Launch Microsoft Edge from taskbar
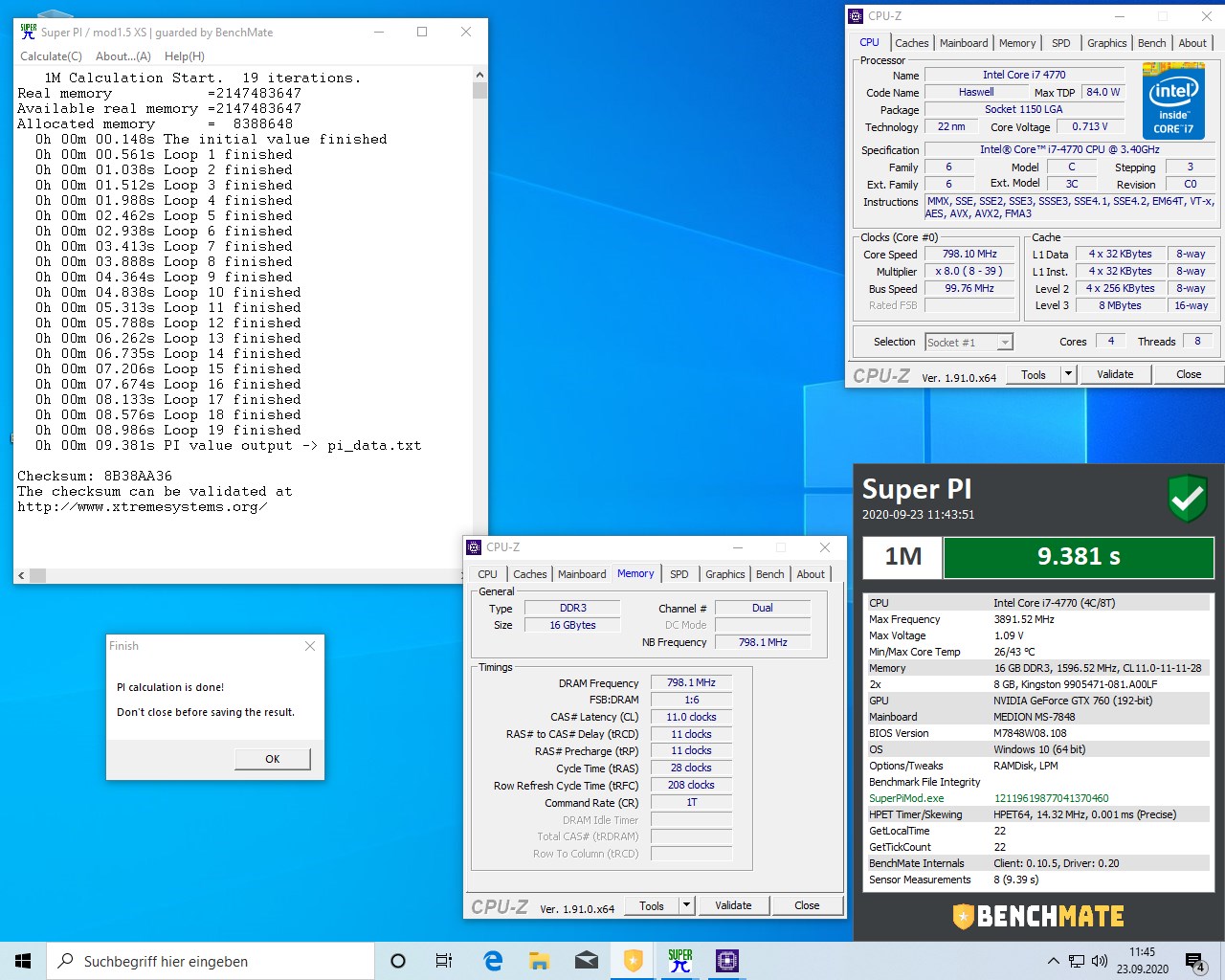 pyautogui.click(x=493, y=961)
